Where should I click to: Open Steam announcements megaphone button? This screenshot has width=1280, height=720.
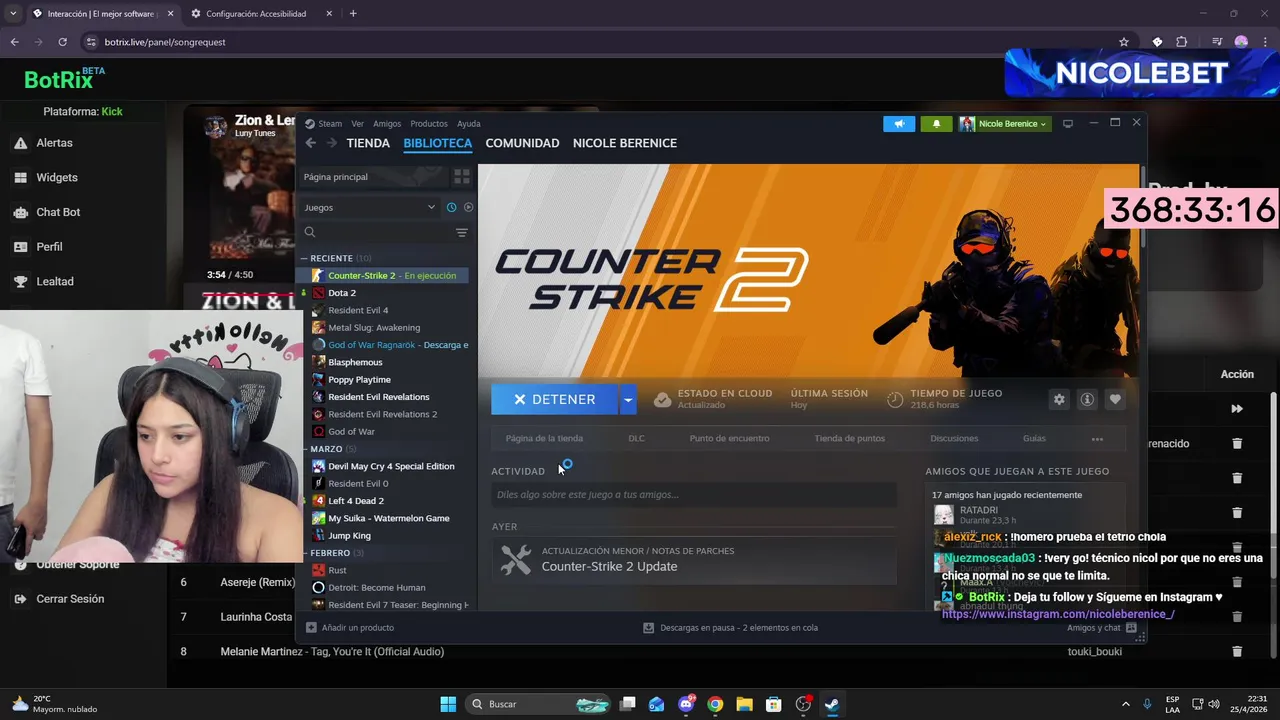coord(899,124)
